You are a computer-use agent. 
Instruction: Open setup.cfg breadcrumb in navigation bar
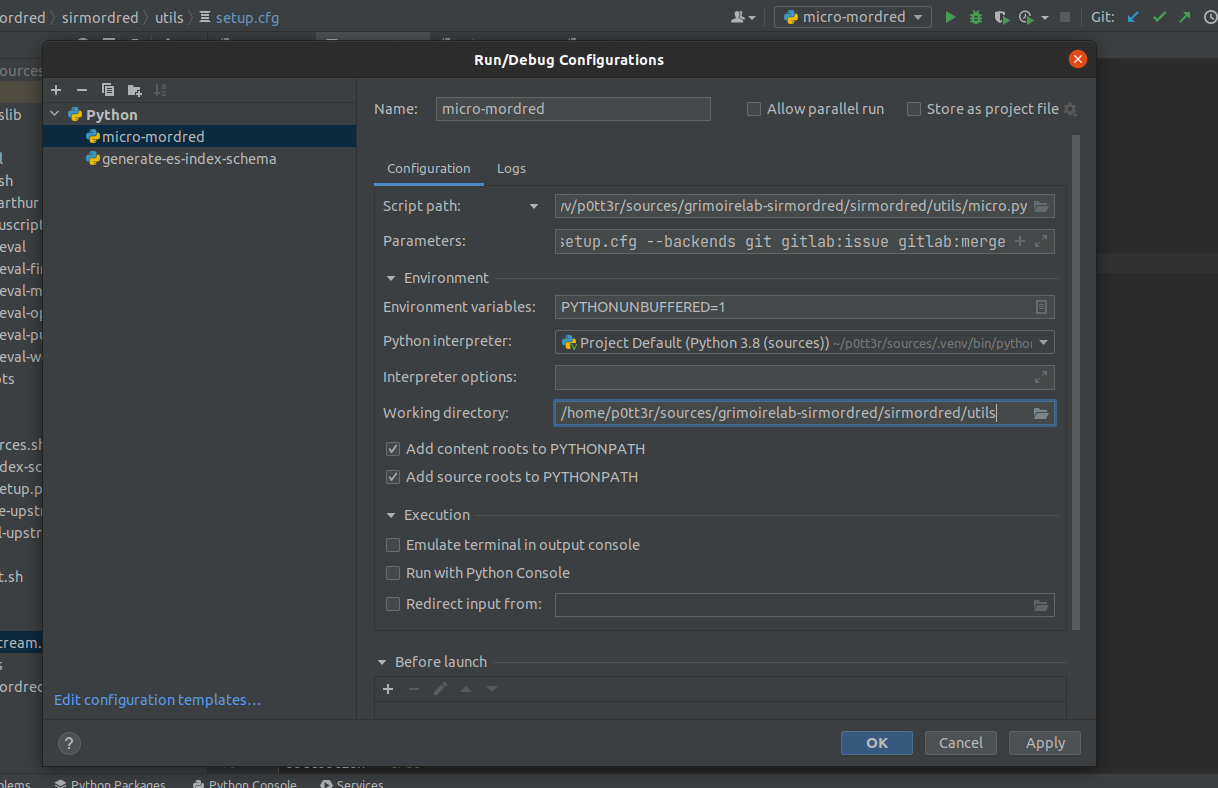240,18
